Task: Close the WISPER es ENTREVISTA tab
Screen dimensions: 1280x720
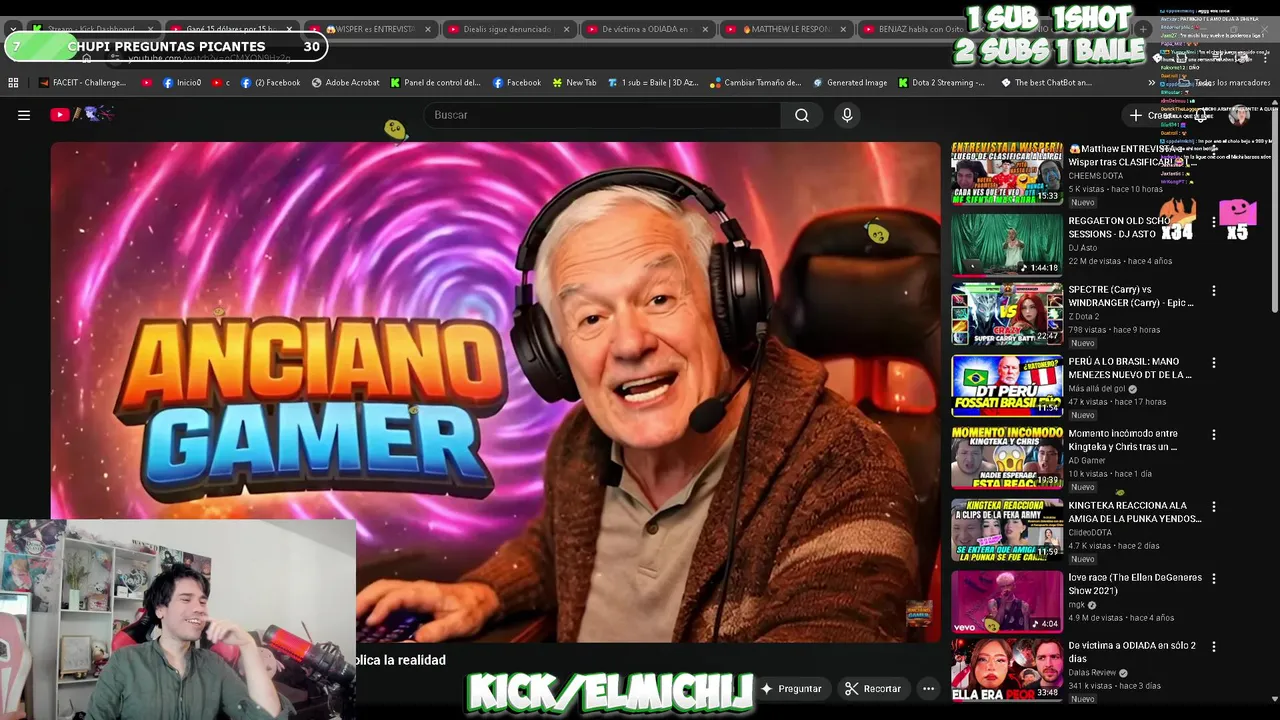Action: coord(428,29)
